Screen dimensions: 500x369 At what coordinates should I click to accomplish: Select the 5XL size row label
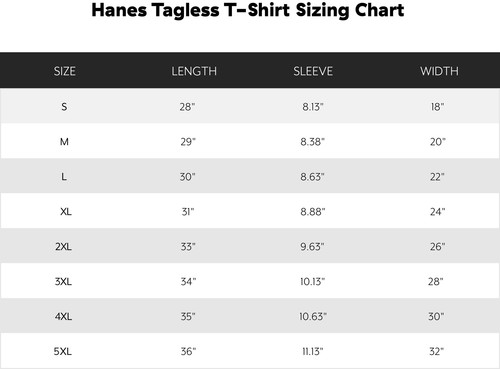coord(63,351)
